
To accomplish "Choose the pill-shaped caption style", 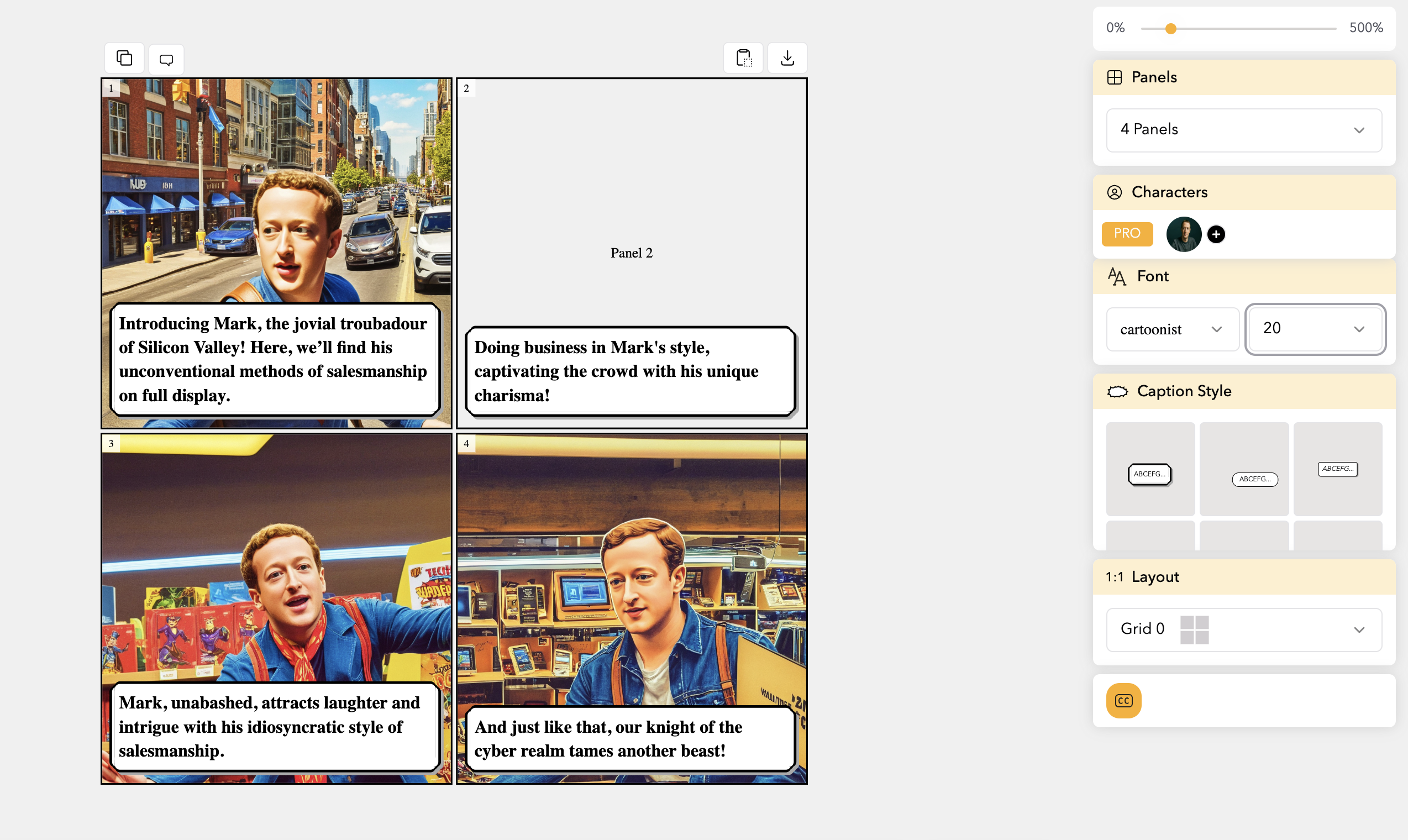I will click(1254, 479).
